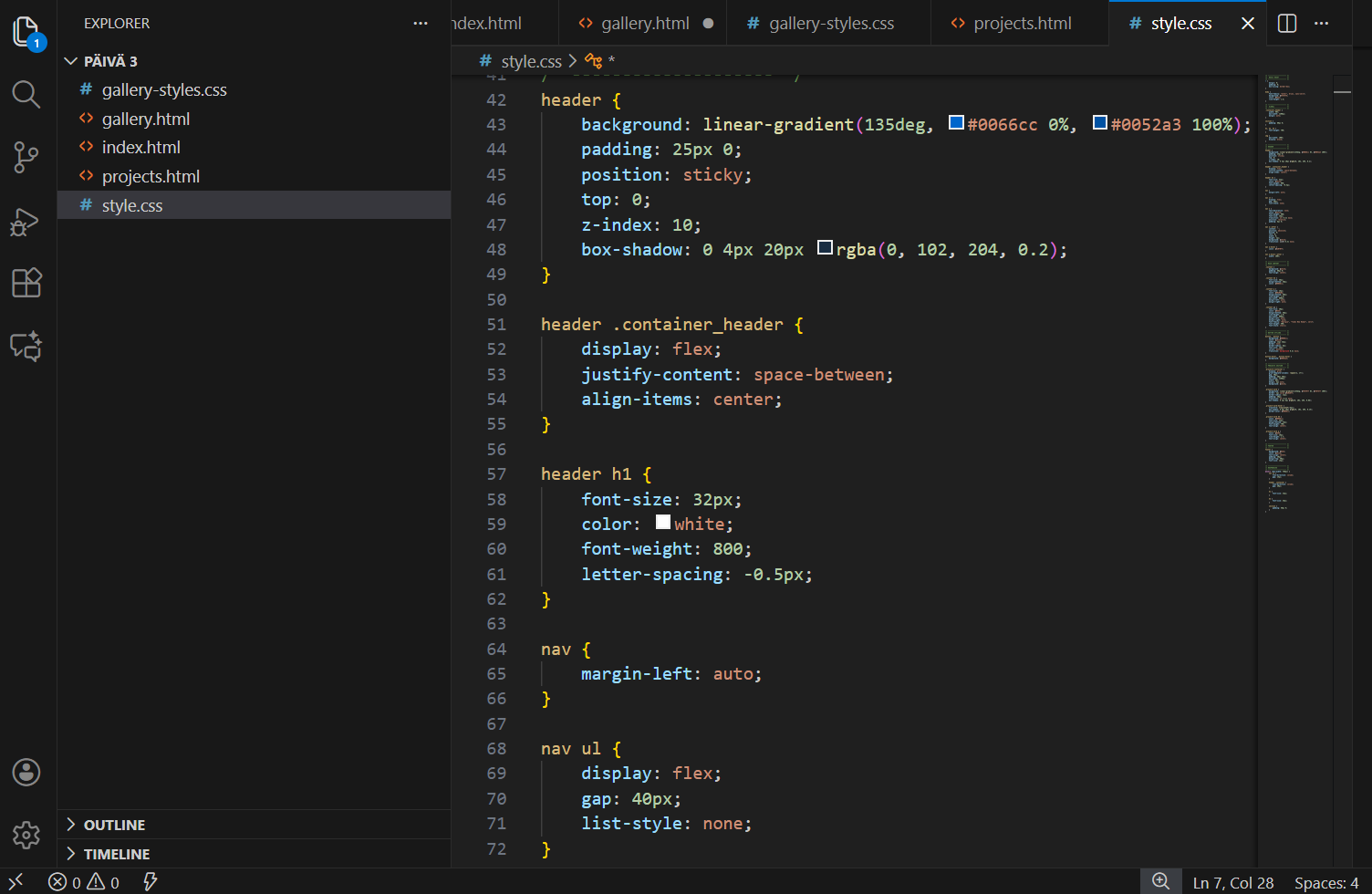Click the errors and warnings indicator
1372x894 pixels.
[x=82, y=881]
